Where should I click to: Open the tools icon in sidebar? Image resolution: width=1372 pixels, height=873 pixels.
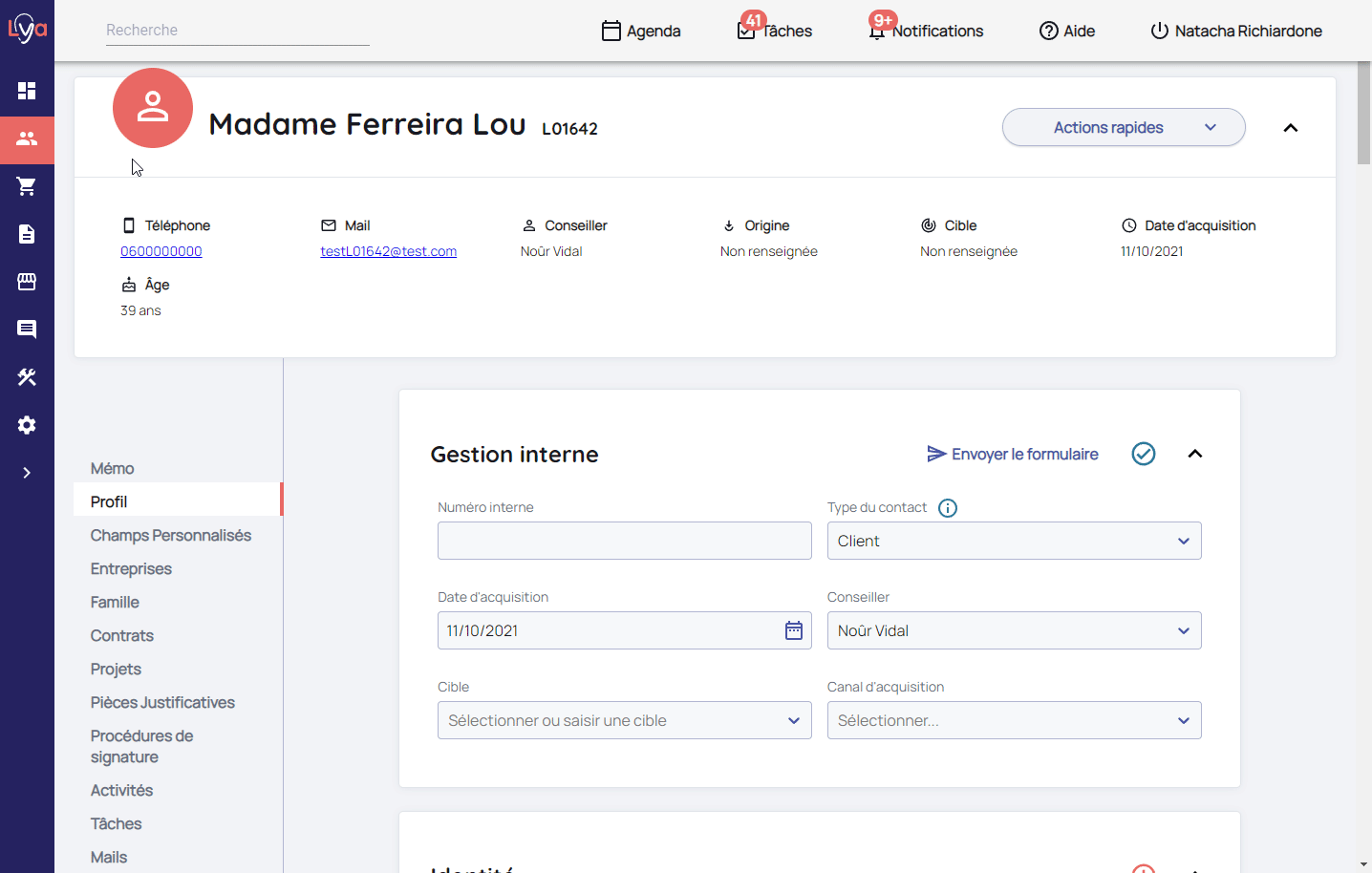[27, 377]
